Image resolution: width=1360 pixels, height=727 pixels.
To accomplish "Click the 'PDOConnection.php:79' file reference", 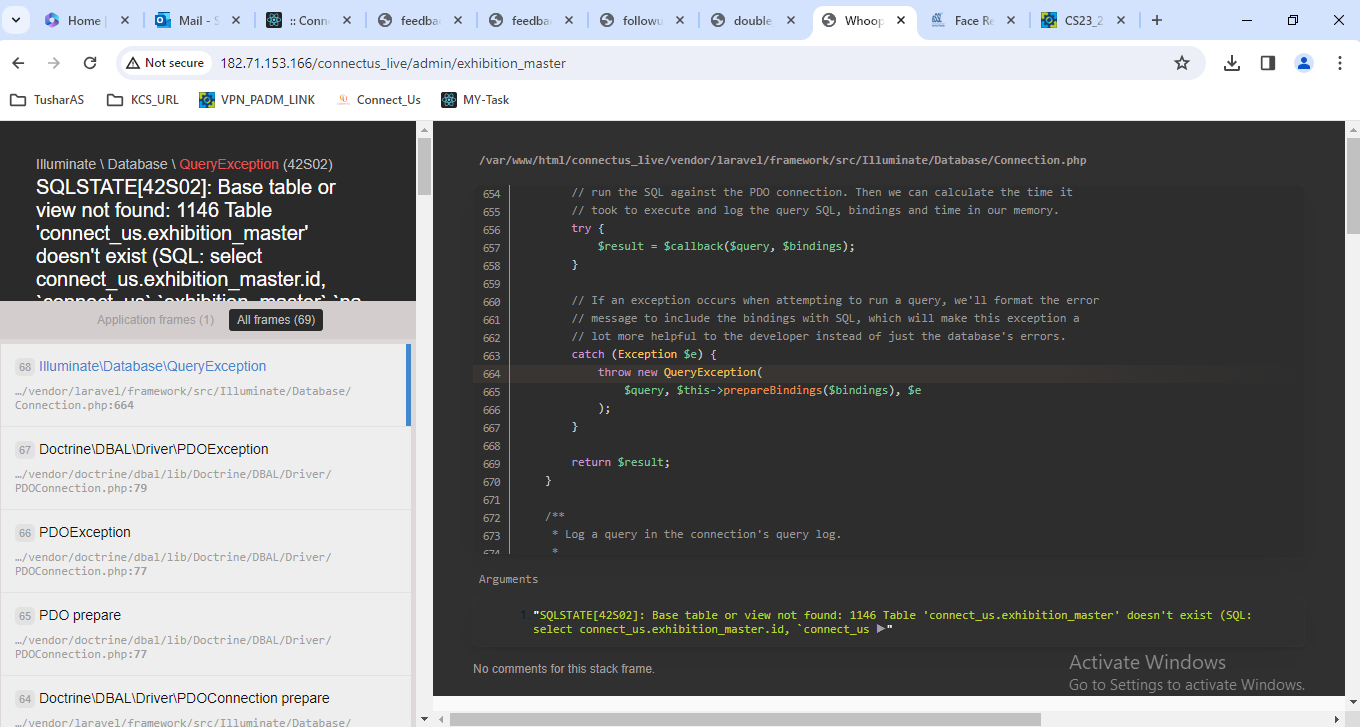I will click(81, 488).
